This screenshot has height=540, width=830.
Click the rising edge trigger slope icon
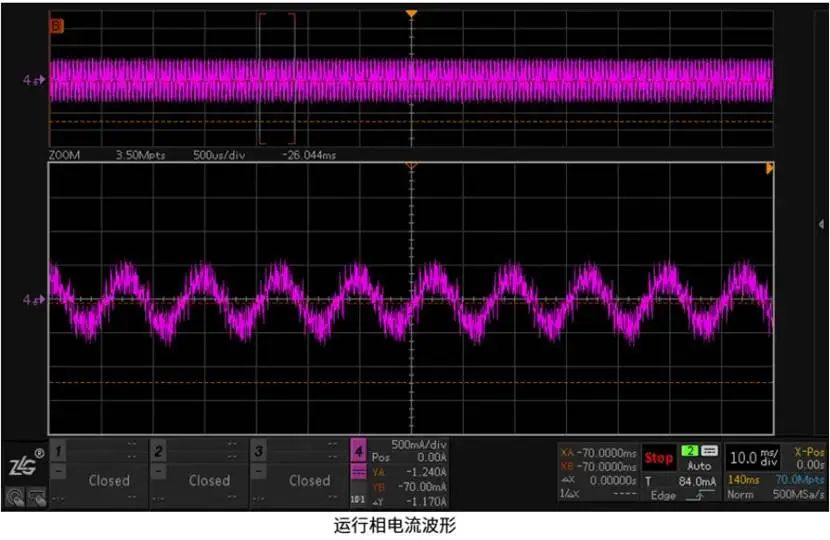[x=699, y=497]
